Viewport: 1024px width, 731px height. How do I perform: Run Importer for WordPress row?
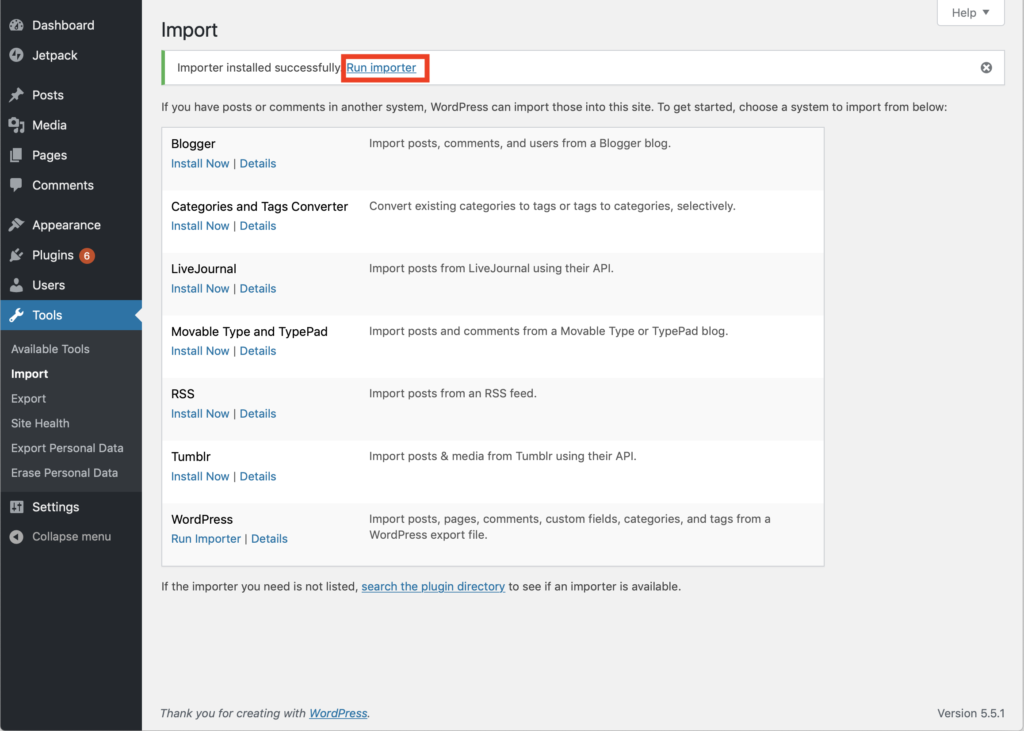pos(206,539)
